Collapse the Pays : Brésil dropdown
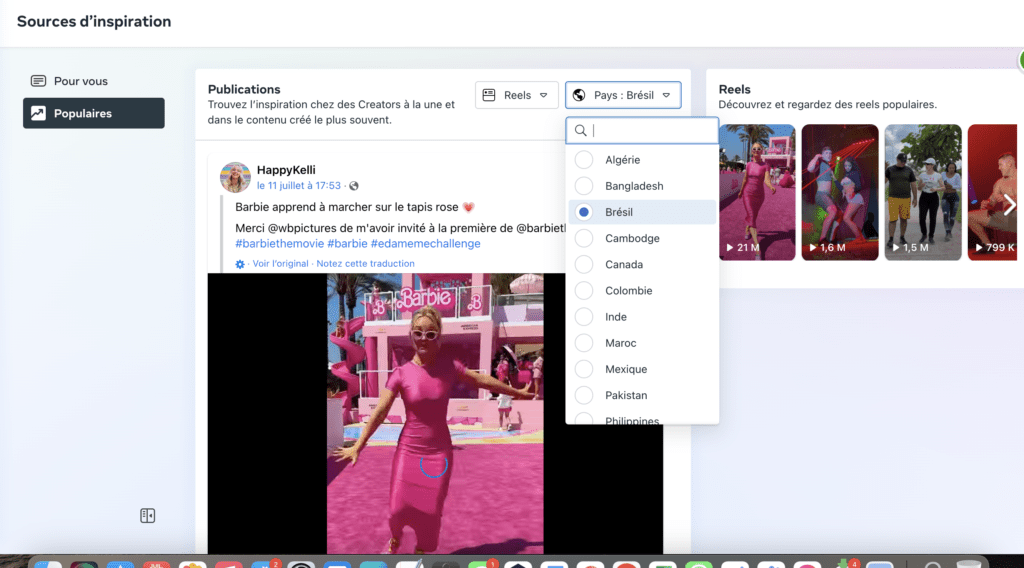The image size is (1024, 568). click(x=623, y=95)
